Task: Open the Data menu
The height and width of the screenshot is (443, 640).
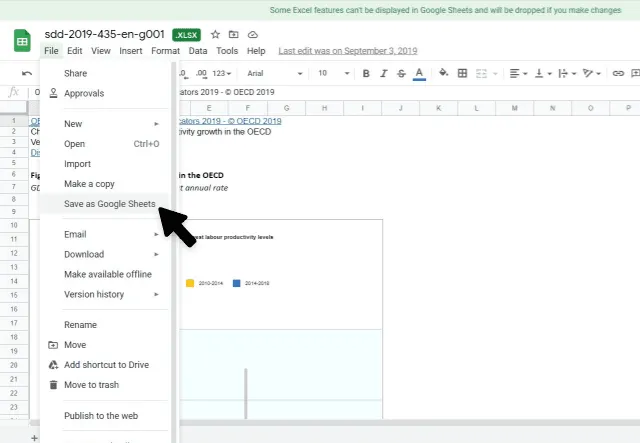Action: tap(198, 51)
